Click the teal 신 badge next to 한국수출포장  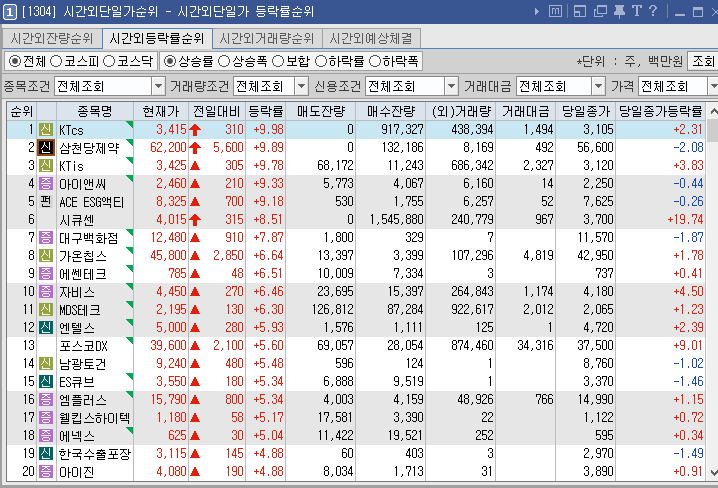(45, 454)
